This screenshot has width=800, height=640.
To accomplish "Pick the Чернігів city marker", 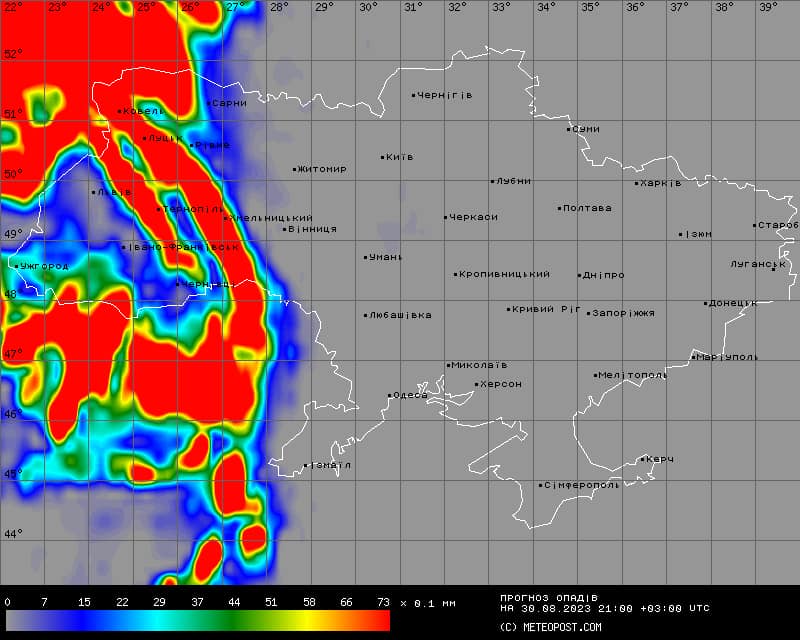I will pyautogui.click(x=414, y=96).
